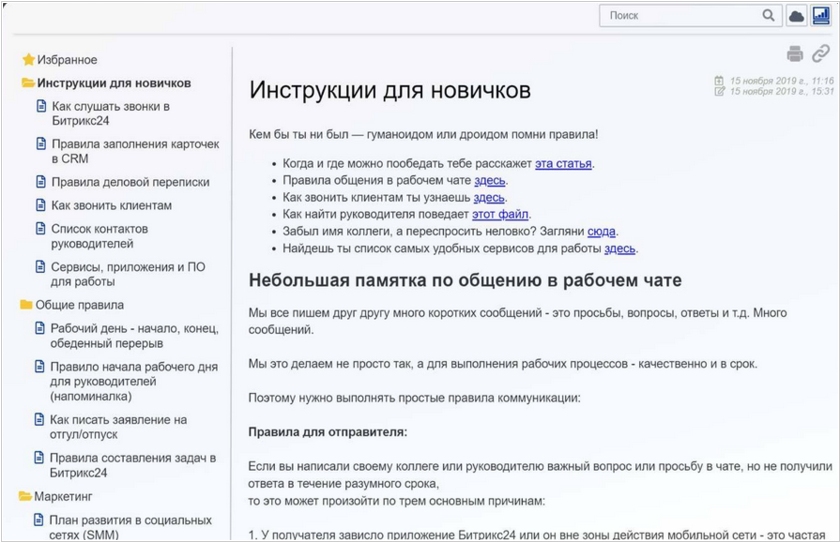
Task: Click the print icon above the article
Action: [795, 54]
